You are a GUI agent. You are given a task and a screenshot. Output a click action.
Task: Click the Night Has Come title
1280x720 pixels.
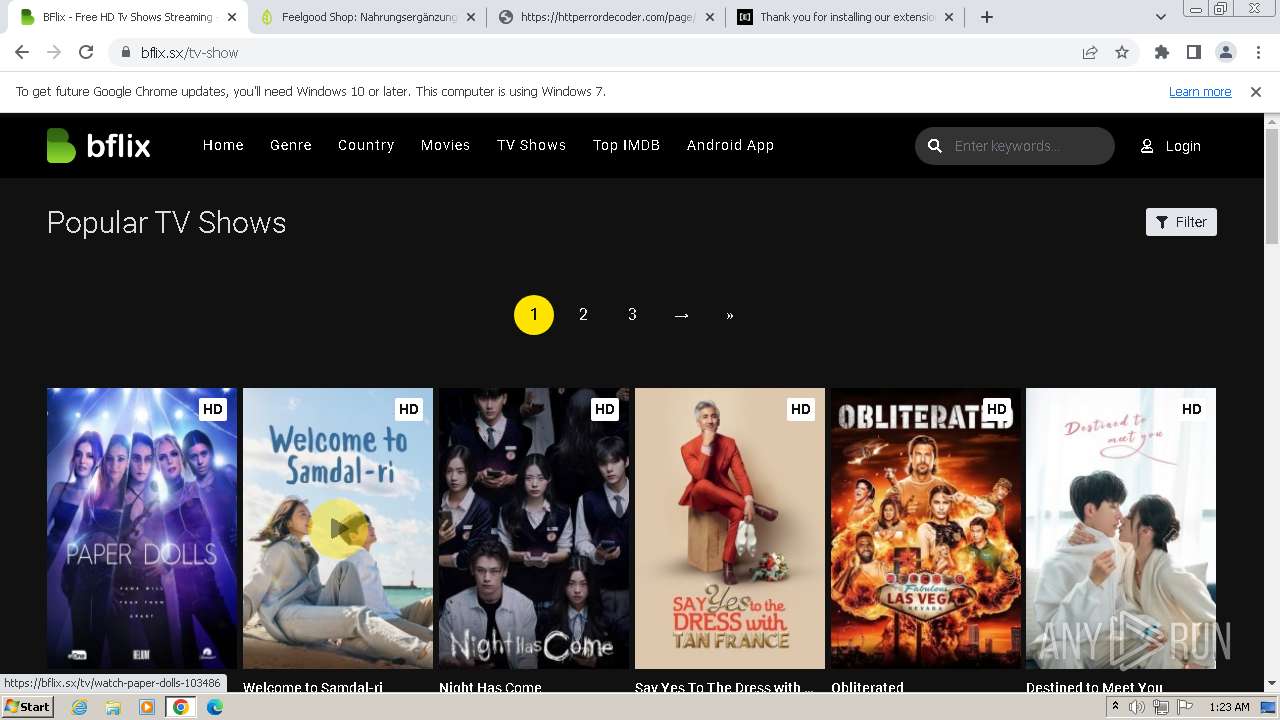coord(490,687)
